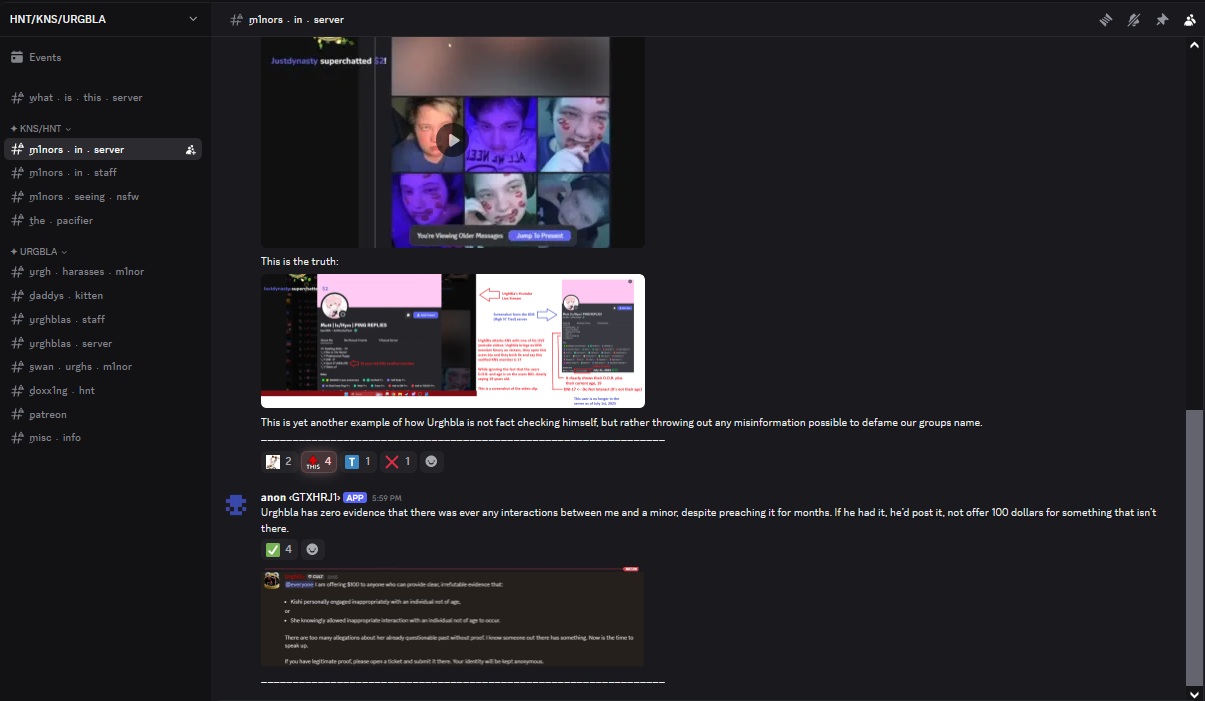
Task: Open urgh . harasses . m1nor channel
Action: point(104,272)
